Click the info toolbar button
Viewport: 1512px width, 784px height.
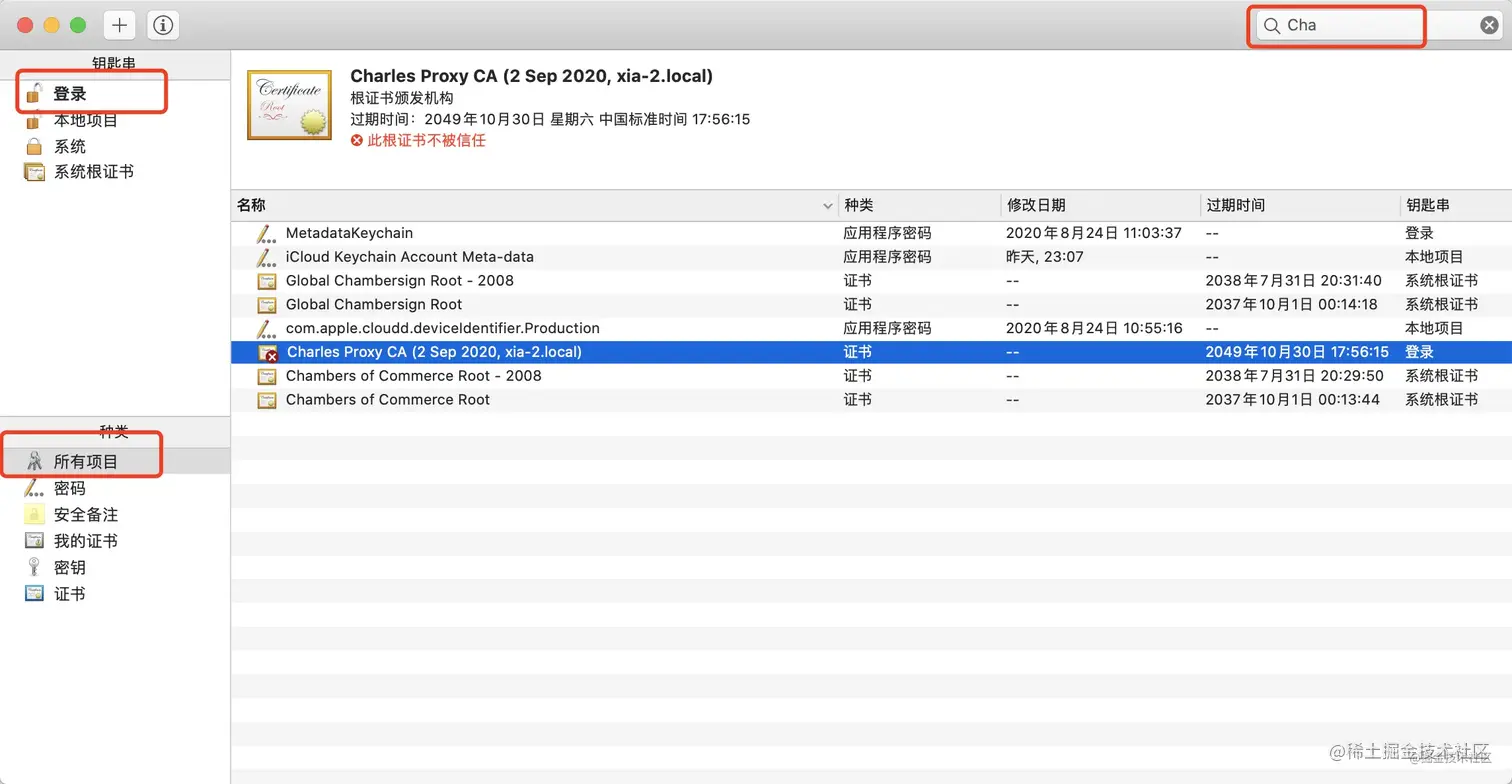pos(163,26)
